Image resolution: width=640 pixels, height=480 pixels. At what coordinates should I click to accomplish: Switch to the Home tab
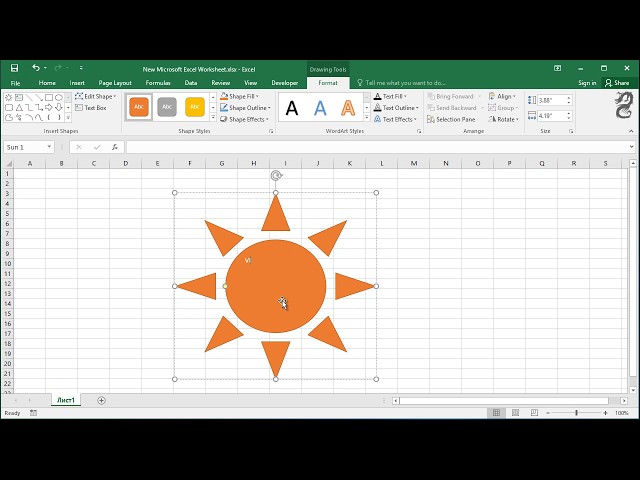click(x=47, y=83)
